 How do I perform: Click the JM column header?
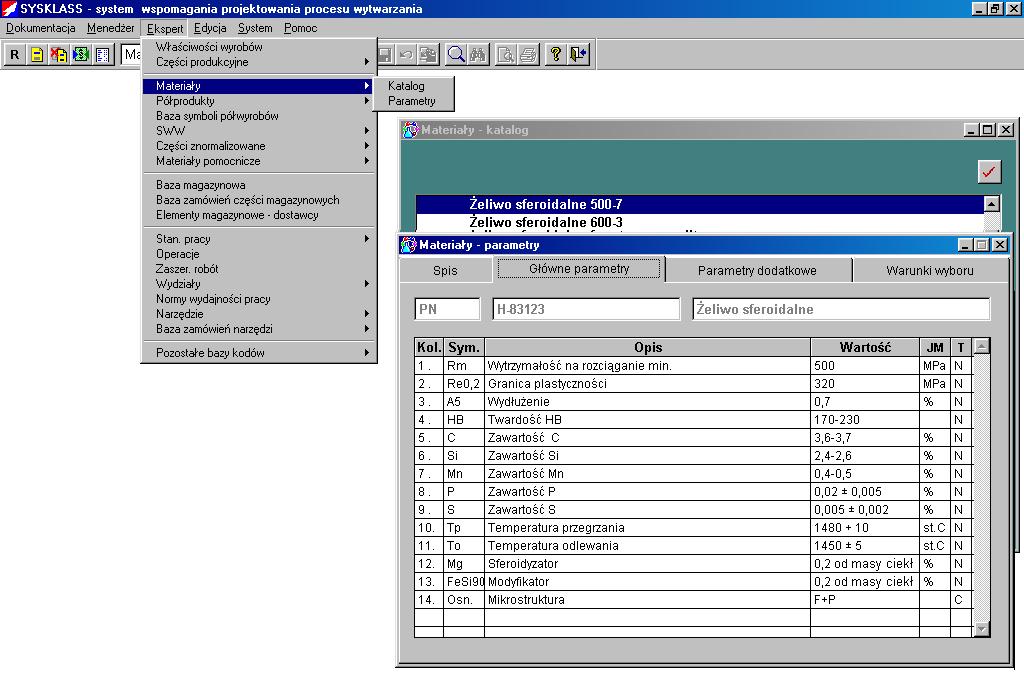(935, 347)
